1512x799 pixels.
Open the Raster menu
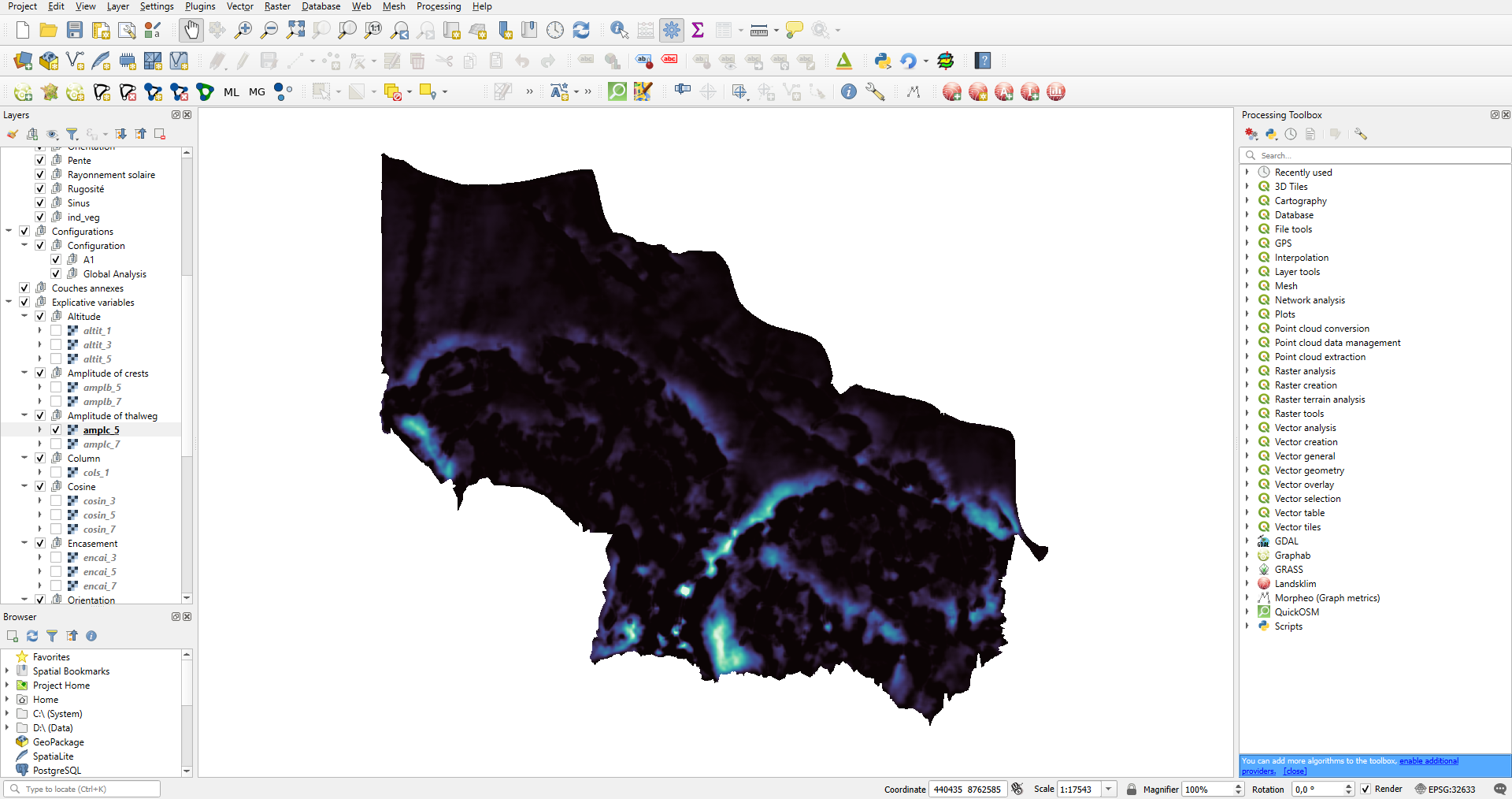[277, 6]
